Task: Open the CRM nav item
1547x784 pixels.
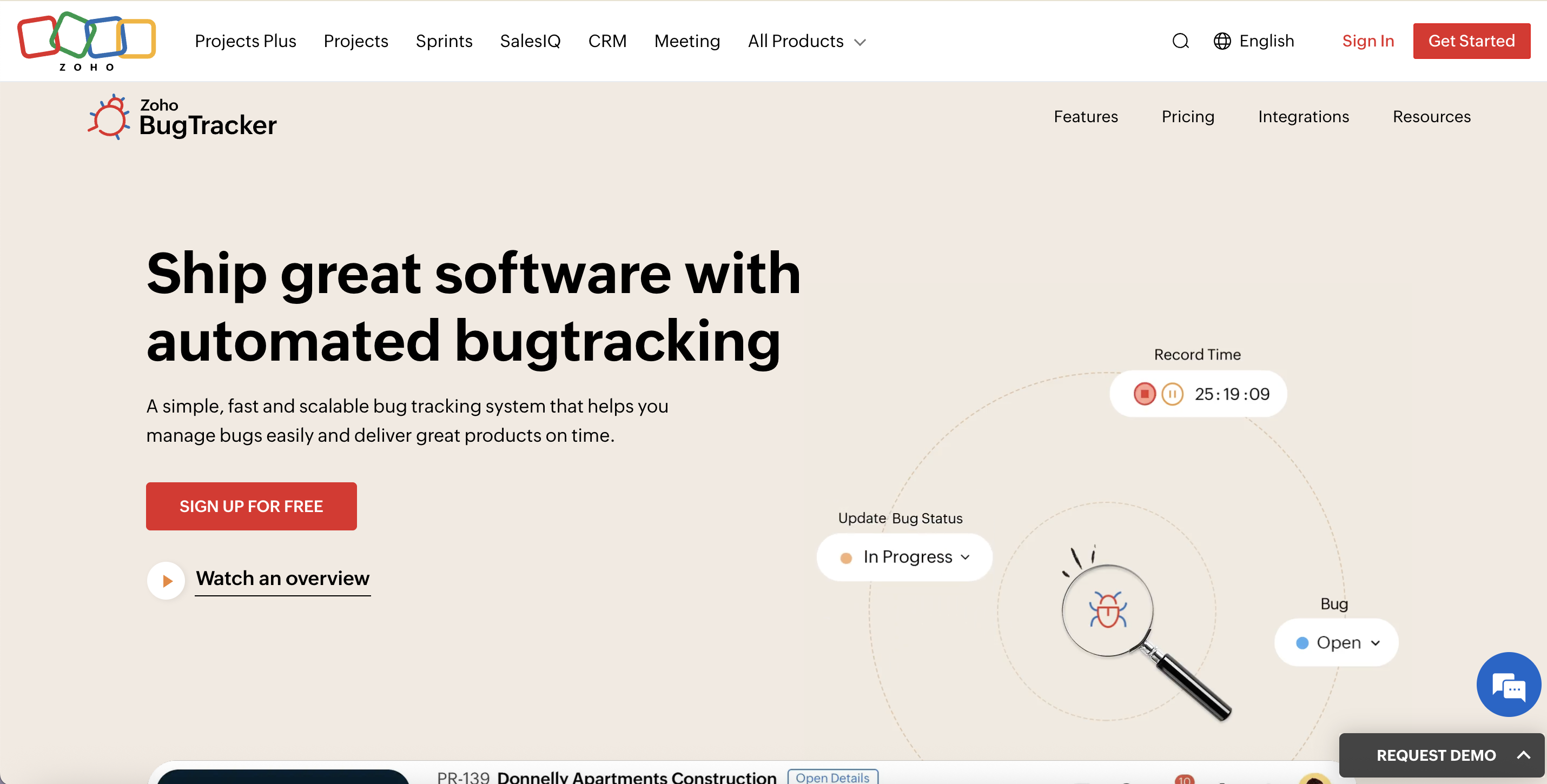Action: pyautogui.click(x=607, y=41)
